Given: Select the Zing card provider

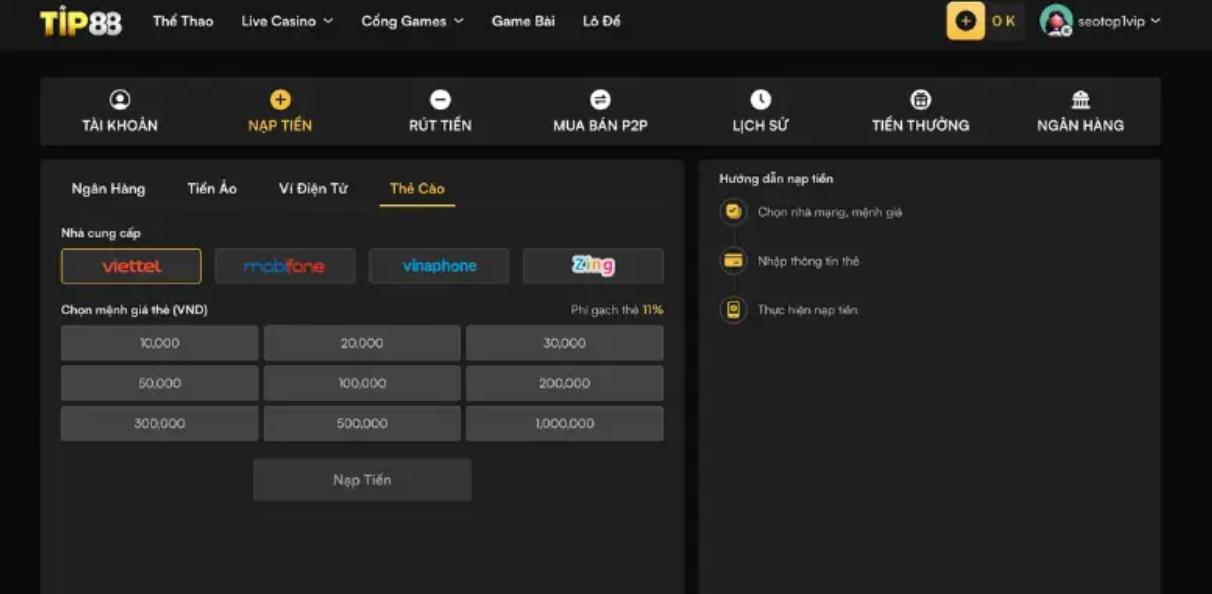Looking at the screenshot, I should [593, 266].
